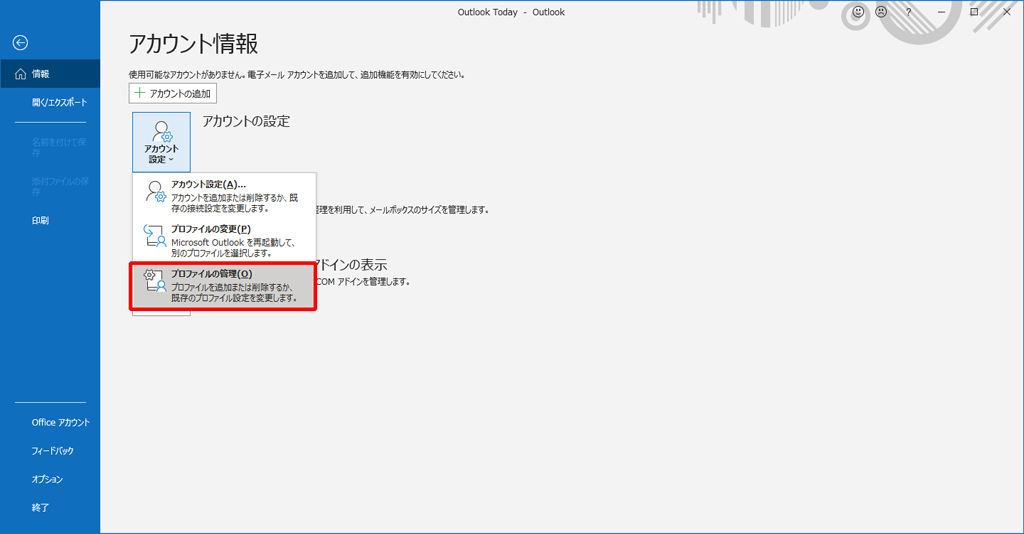Click the COM アドインを管理します text

(x=363, y=281)
